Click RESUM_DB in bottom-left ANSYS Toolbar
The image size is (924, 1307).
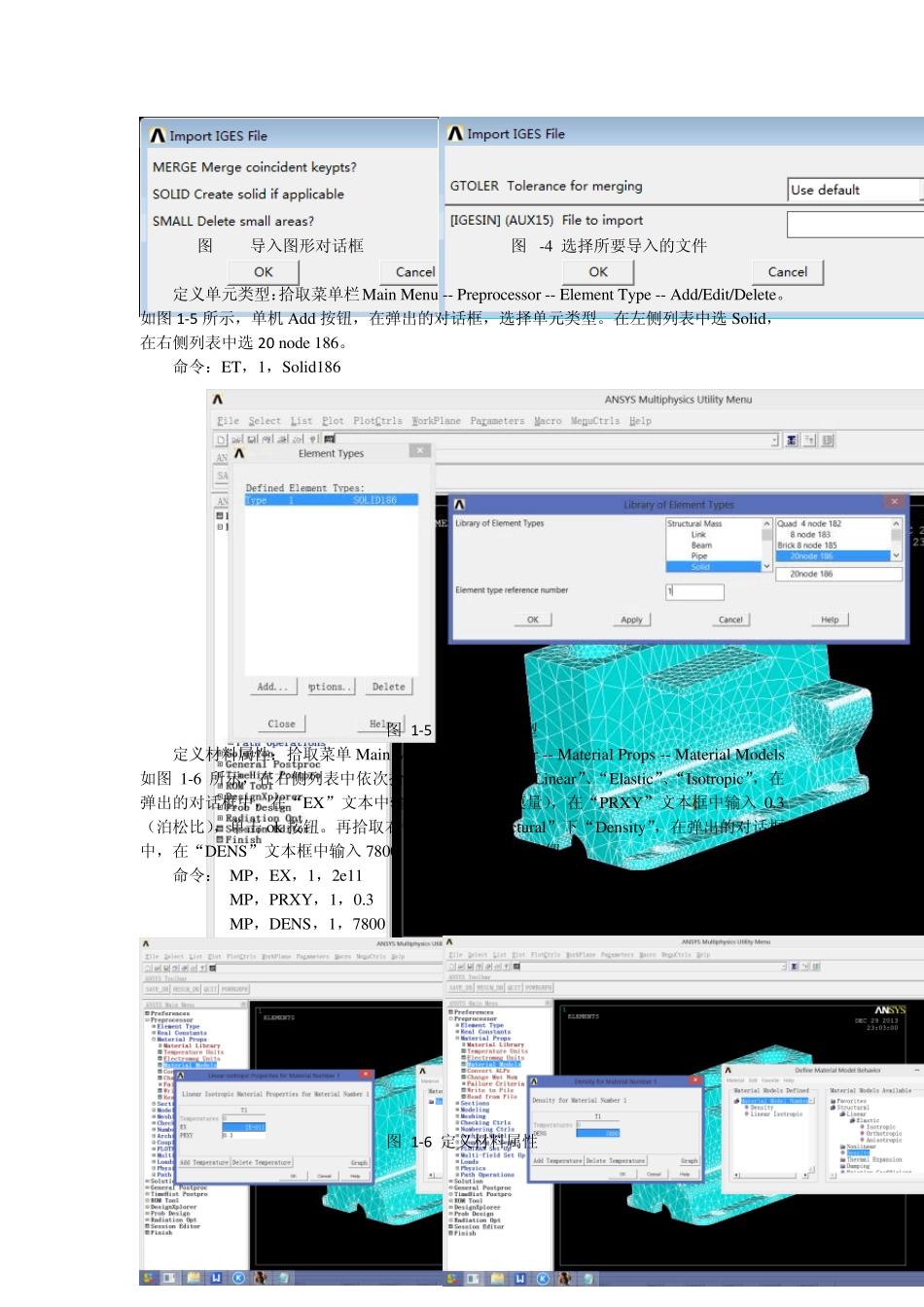click(186, 989)
